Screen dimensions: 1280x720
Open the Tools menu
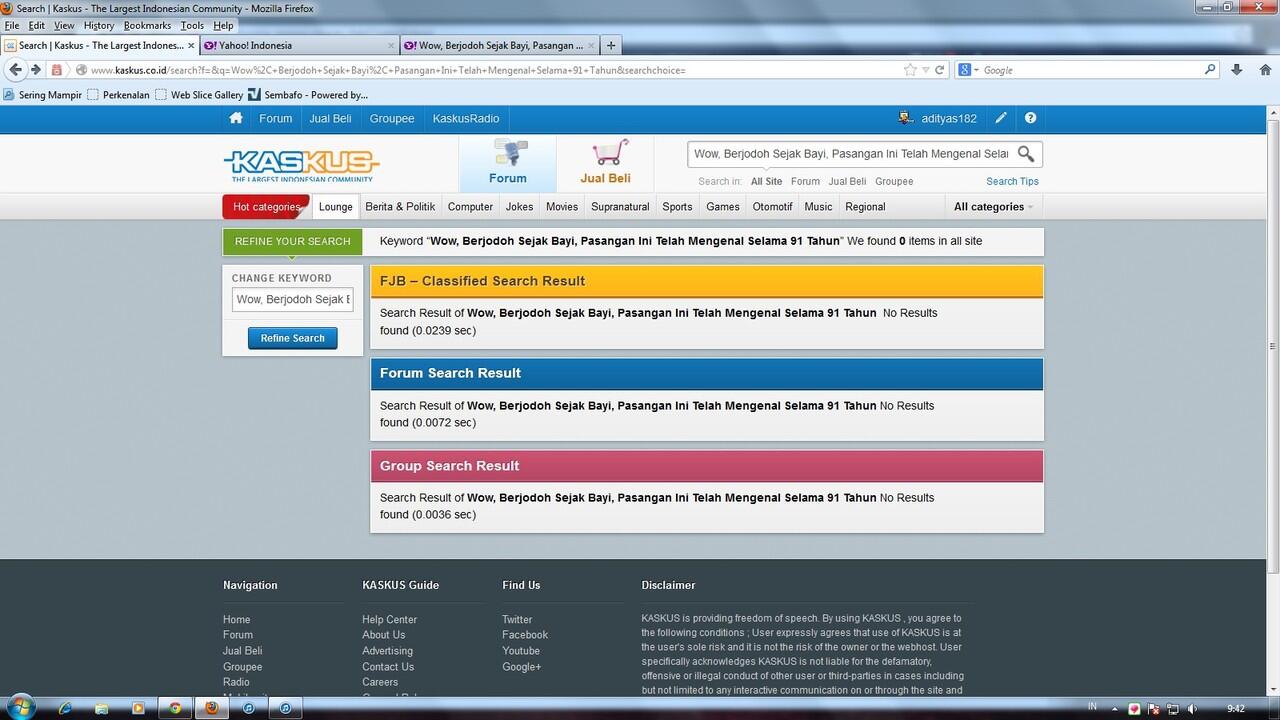pyautogui.click(x=192, y=25)
